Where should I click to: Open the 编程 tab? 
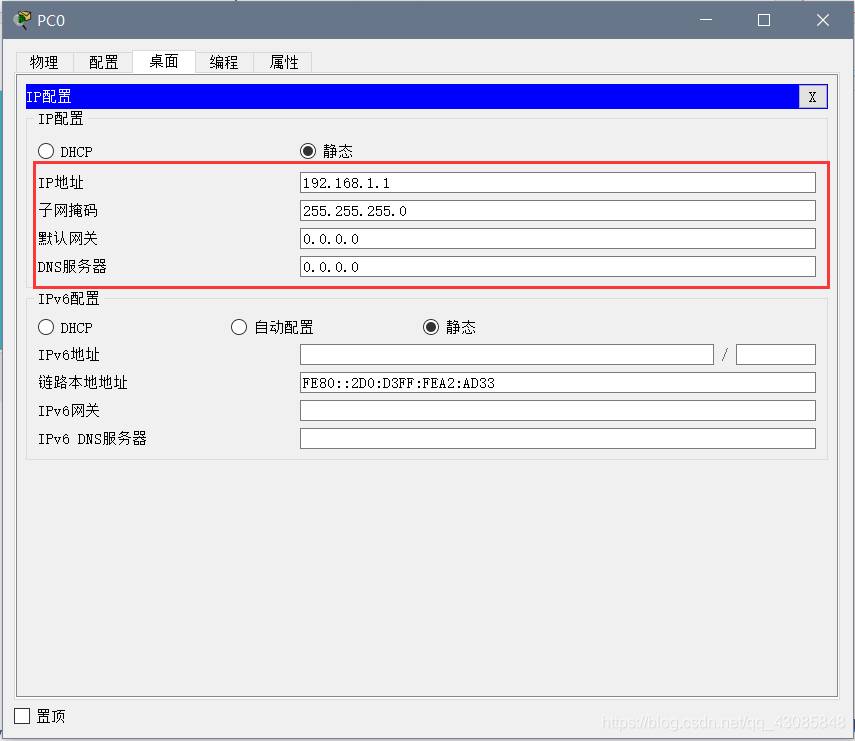pos(224,62)
